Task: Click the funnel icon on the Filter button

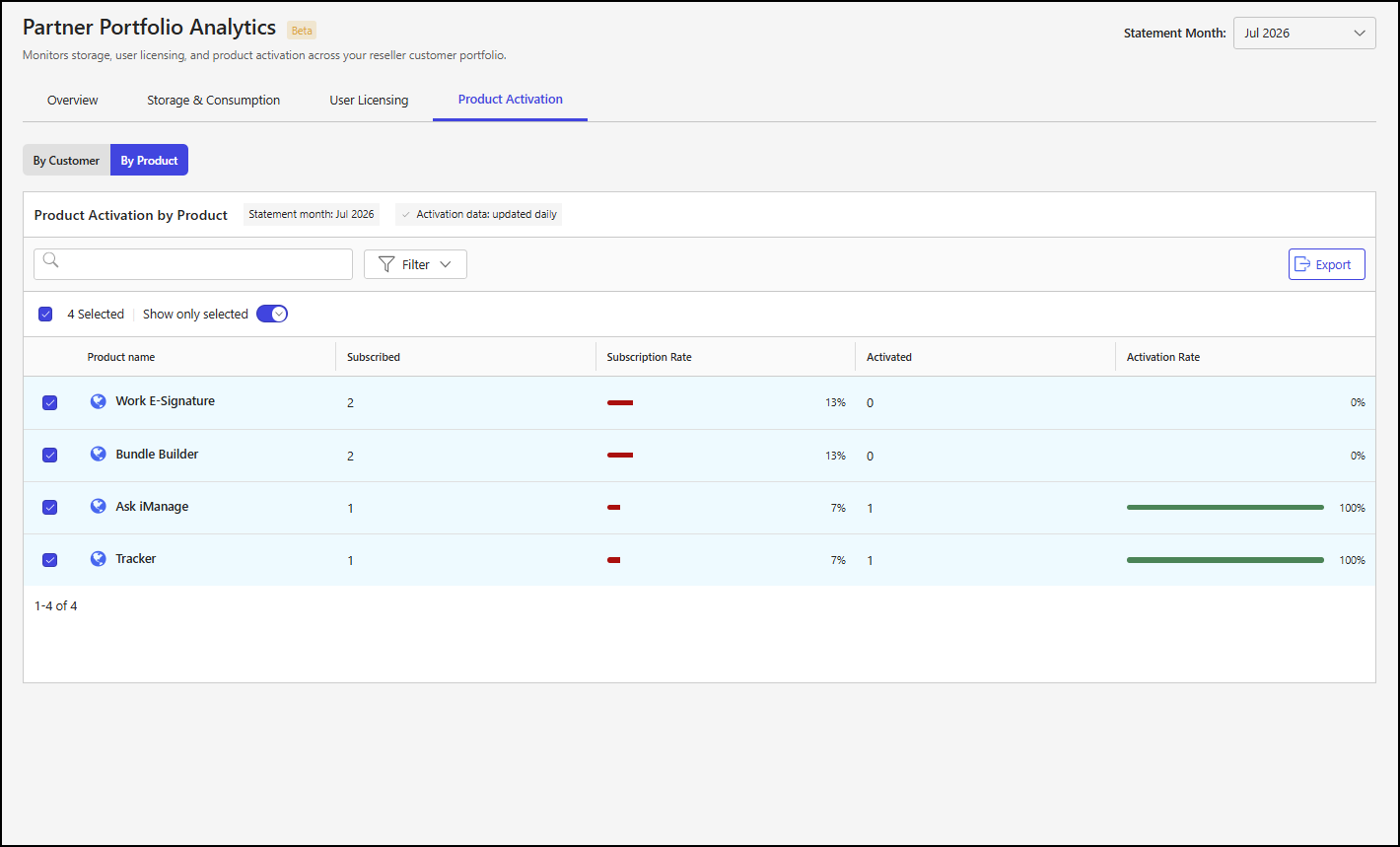Action: (386, 264)
